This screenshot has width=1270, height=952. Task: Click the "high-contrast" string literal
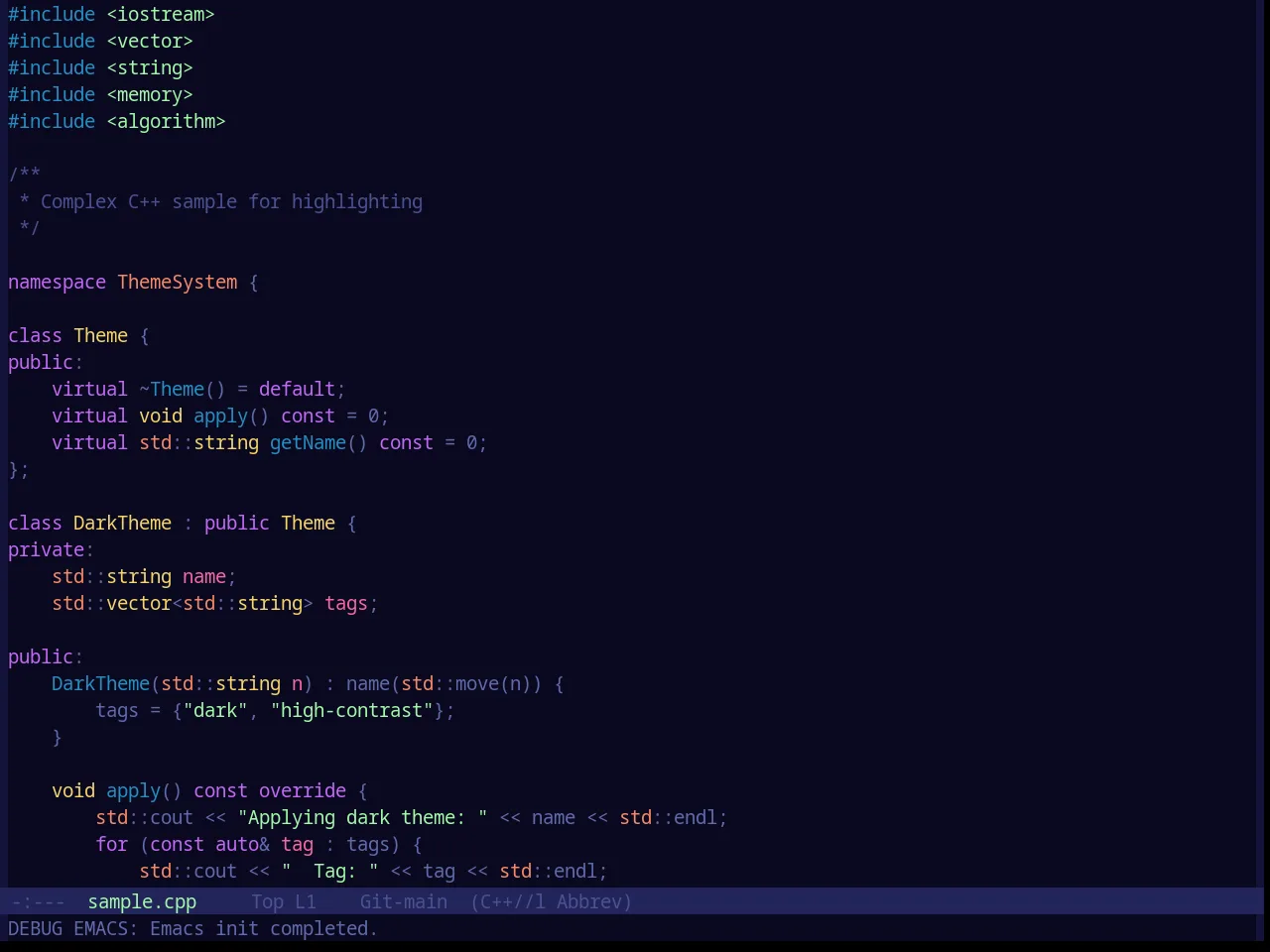tap(351, 711)
